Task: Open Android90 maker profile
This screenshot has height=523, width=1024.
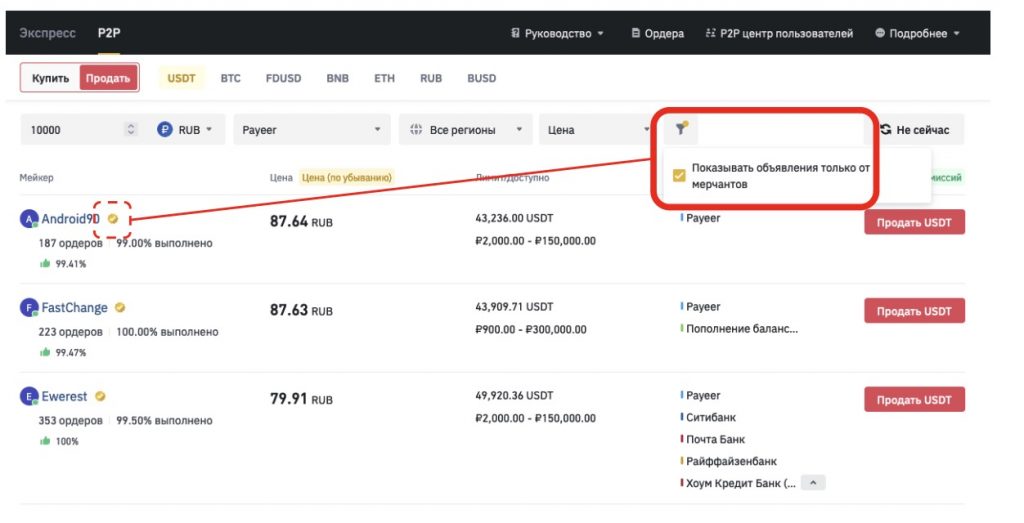Action: pyautogui.click(x=71, y=219)
